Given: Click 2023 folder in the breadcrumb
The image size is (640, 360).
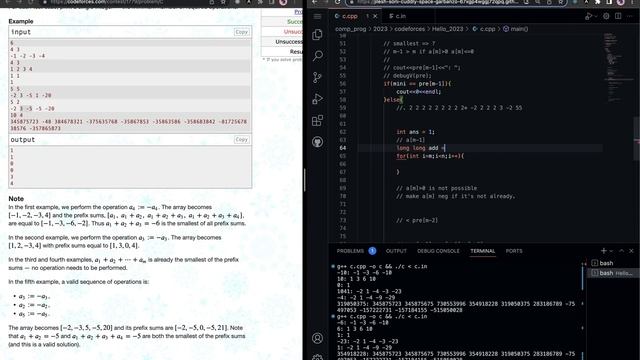Looking at the screenshot, I should click(x=380, y=29).
